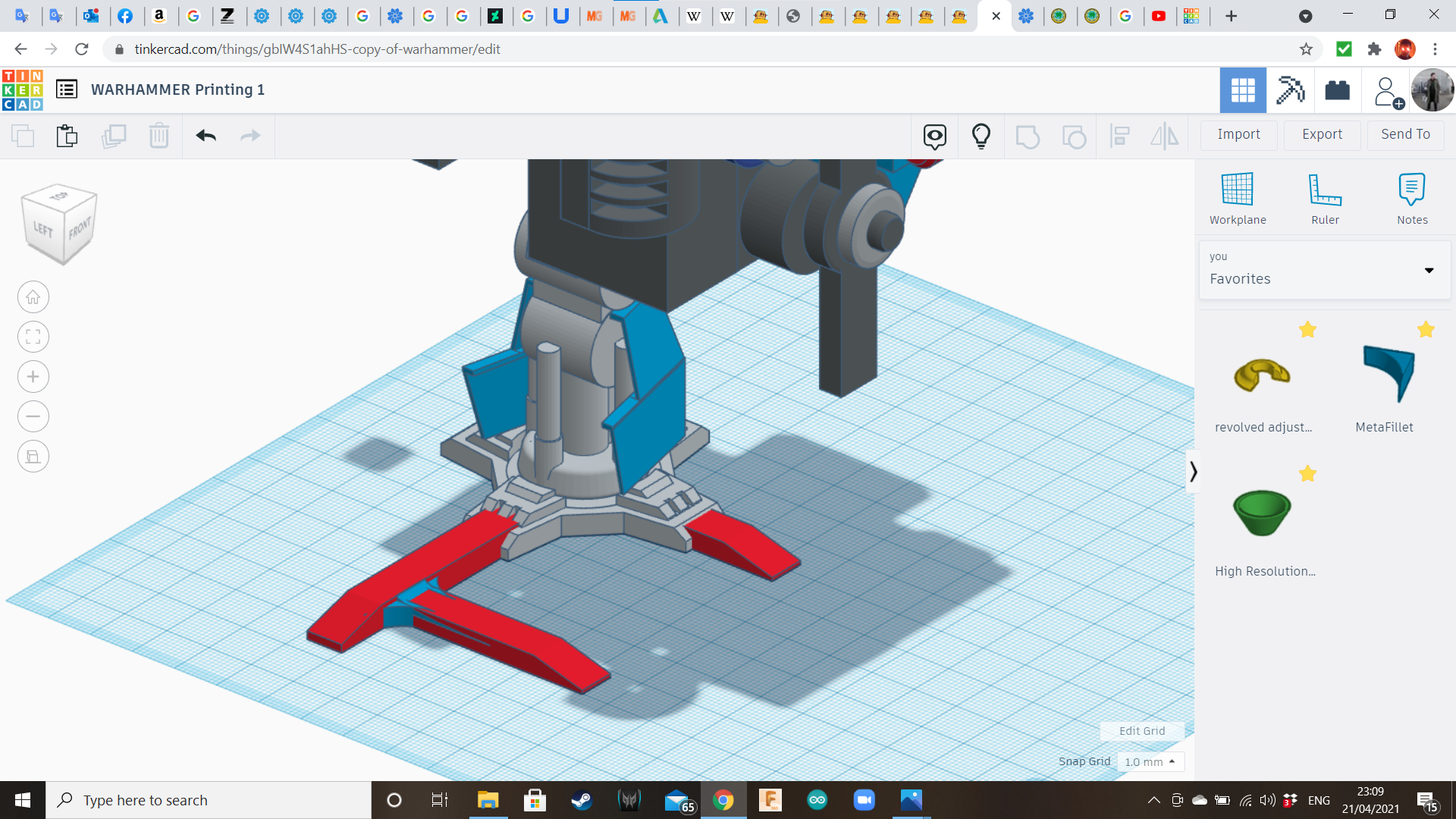1456x819 pixels.
Task: Click the Undo arrow
Action: tap(206, 136)
